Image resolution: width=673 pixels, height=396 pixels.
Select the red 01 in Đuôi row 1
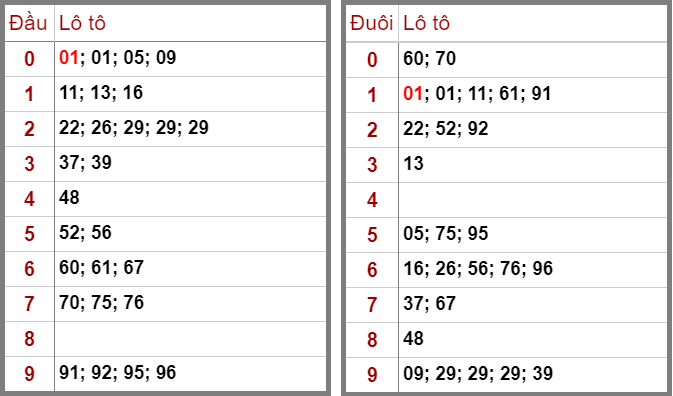[413, 93]
